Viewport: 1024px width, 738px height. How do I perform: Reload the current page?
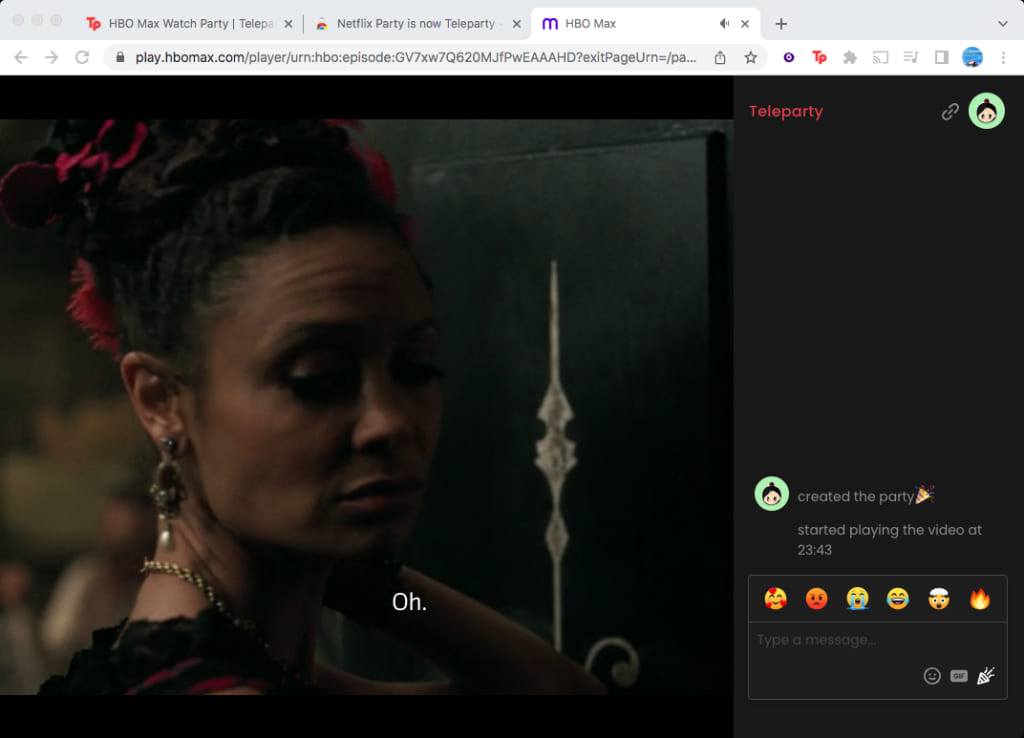[82, 58]
